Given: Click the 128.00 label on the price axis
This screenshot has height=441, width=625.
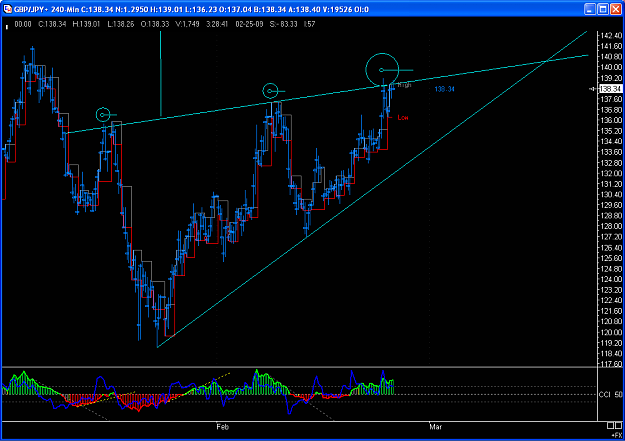Looking at the screenshot, I should tap(611, 226).
